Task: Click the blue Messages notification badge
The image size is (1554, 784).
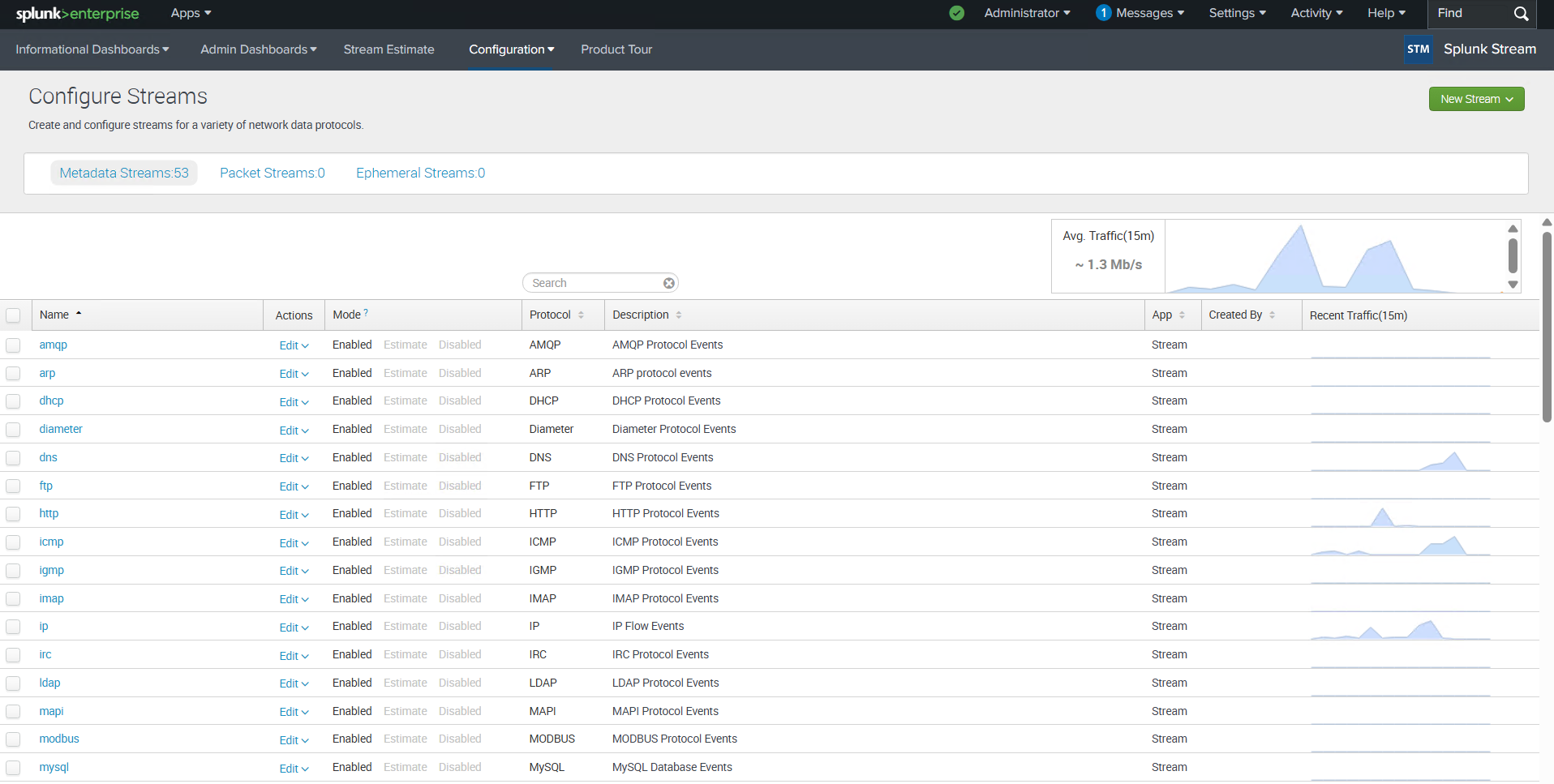Action: [x=1103, y=13]
